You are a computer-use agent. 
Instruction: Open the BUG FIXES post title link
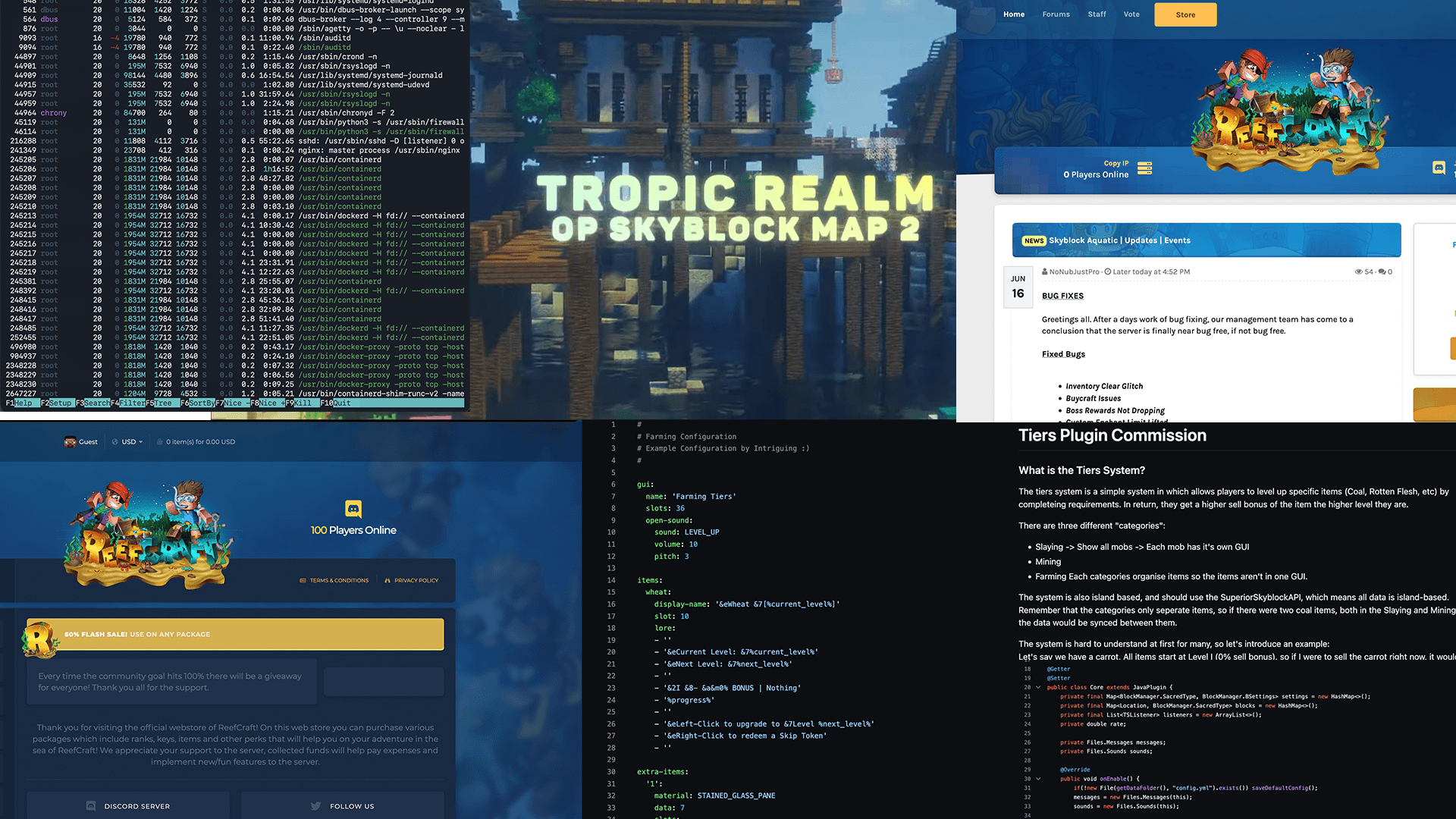[x=1062, y=296]
